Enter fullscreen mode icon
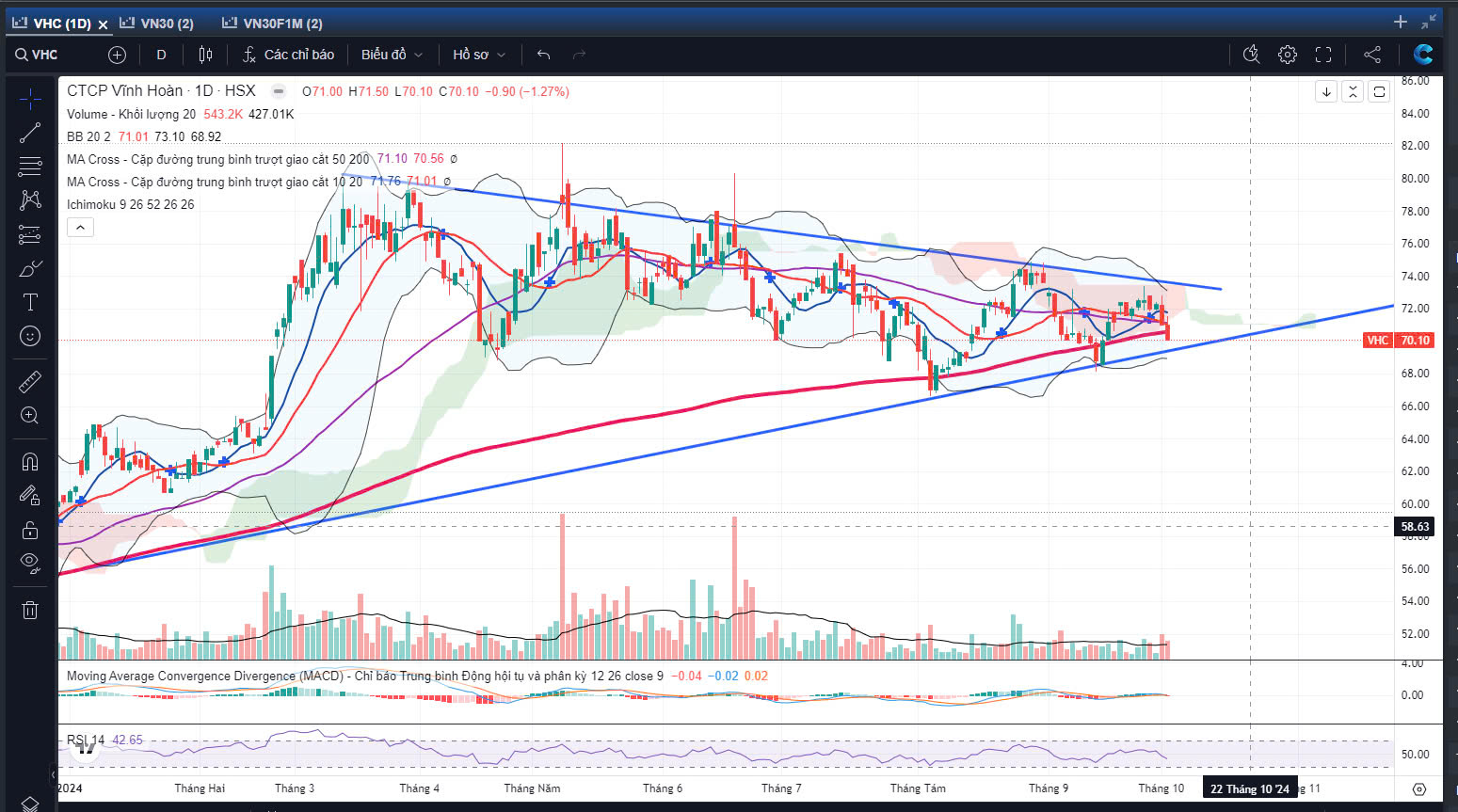This screenshot has height=812, width=1458. pos(1323,55)
